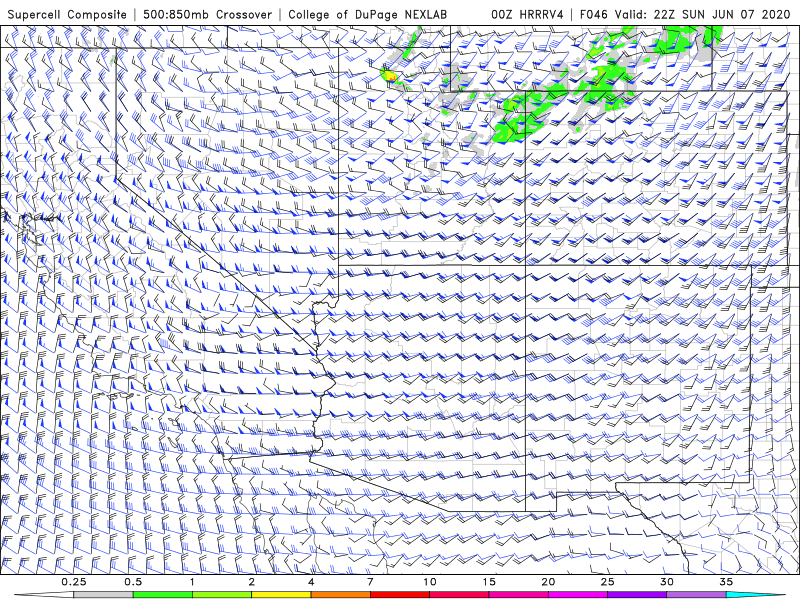Click the "College of DuPage NEXLAB" label

pyautogui.click(x=367, y=14)
